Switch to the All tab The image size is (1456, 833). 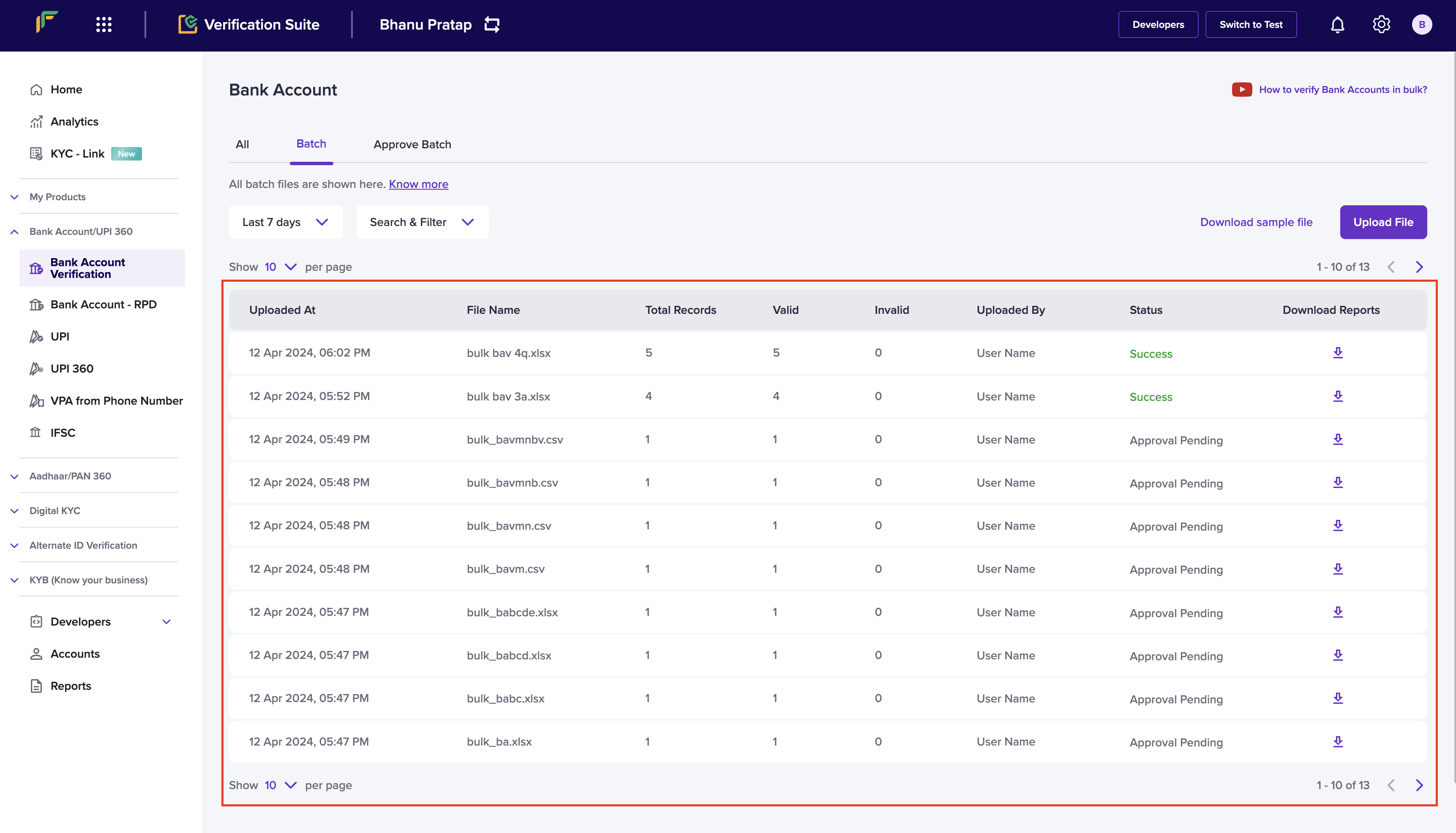pyautogui.click(x=242, y=144)
